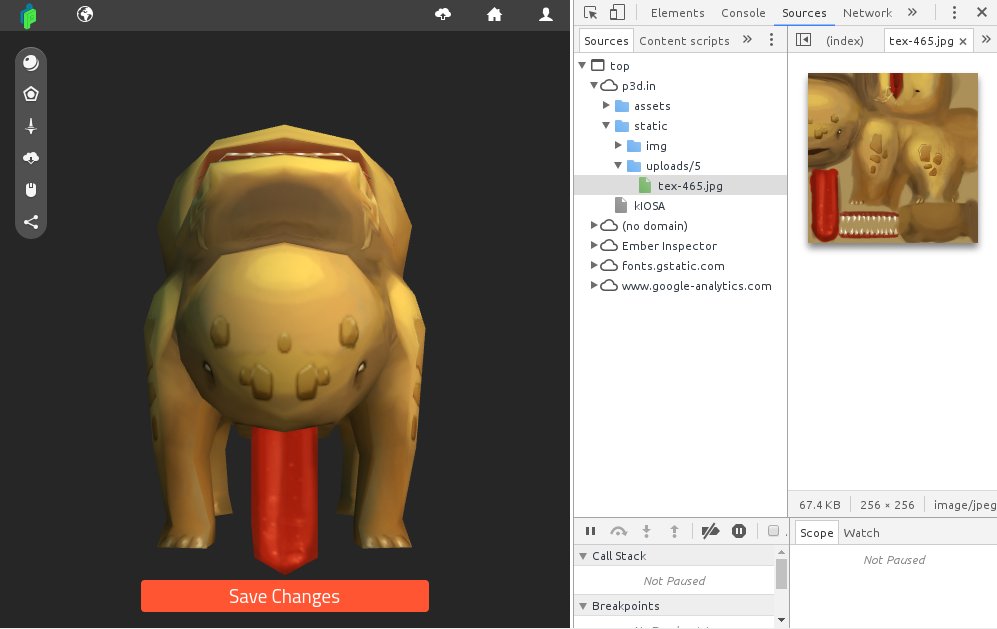The image size is (997, 629).
Task: Close the DevTools panel
Action: point(982,12)
